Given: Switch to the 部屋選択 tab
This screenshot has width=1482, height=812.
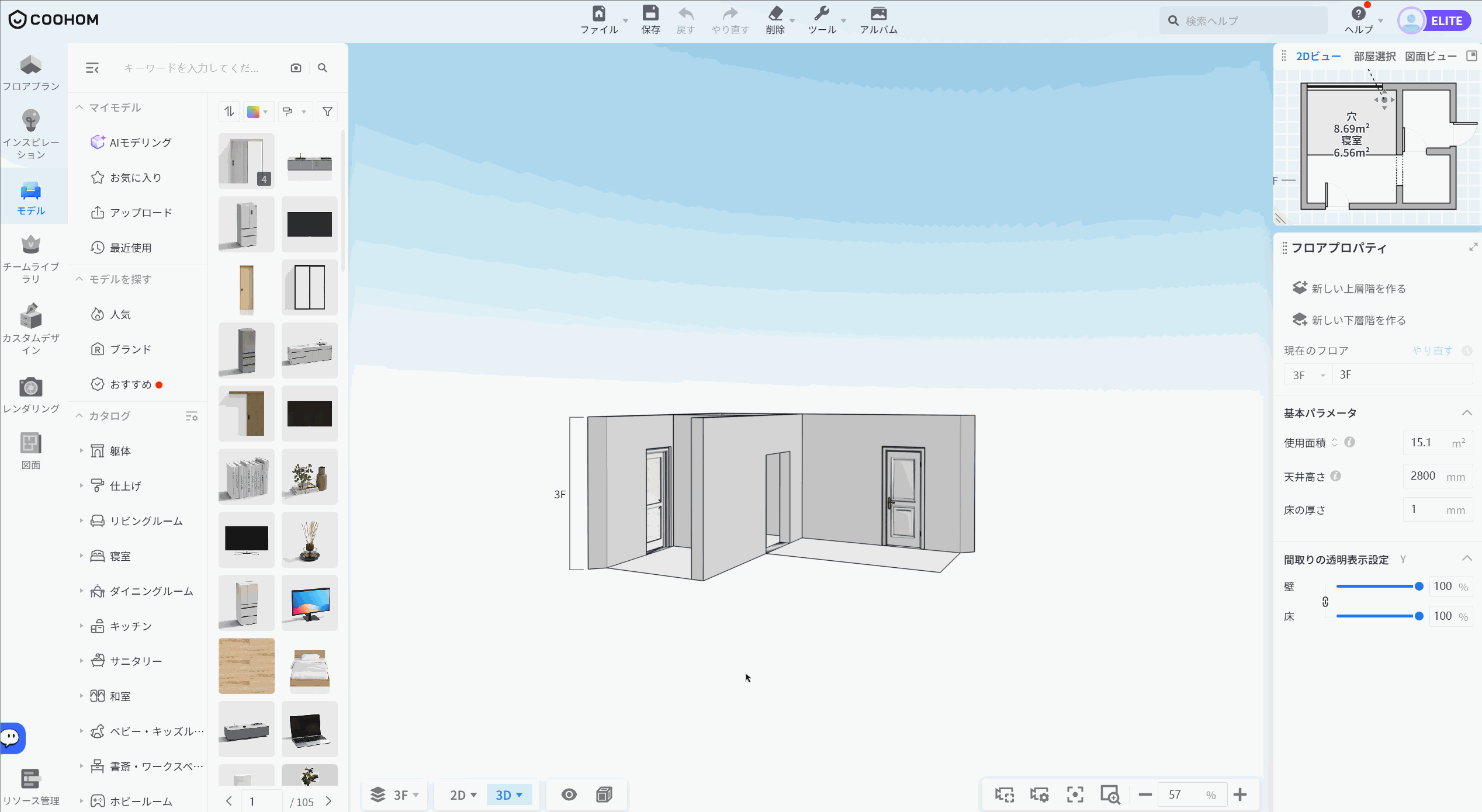Looking at the screenshot, I should [x=1374, y=56].
